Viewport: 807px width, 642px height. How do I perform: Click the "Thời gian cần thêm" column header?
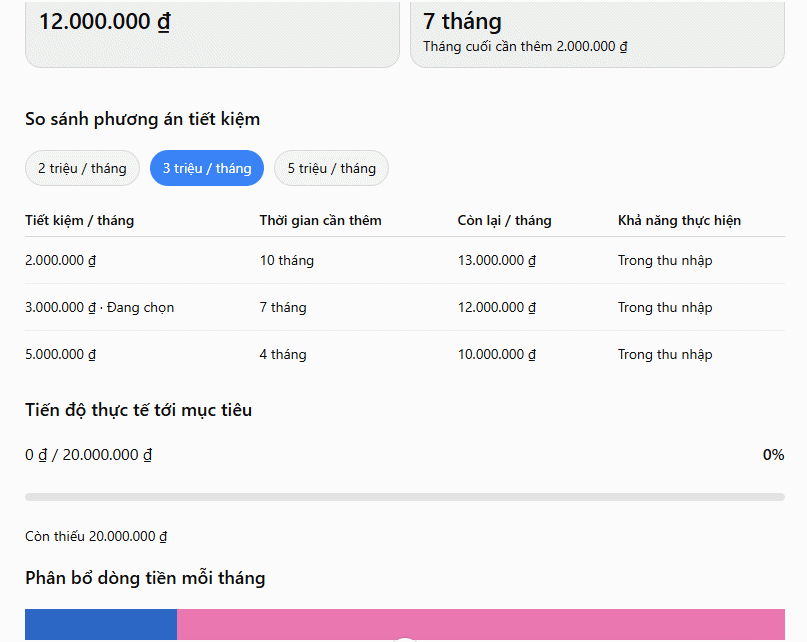click(x=320, y=220)
